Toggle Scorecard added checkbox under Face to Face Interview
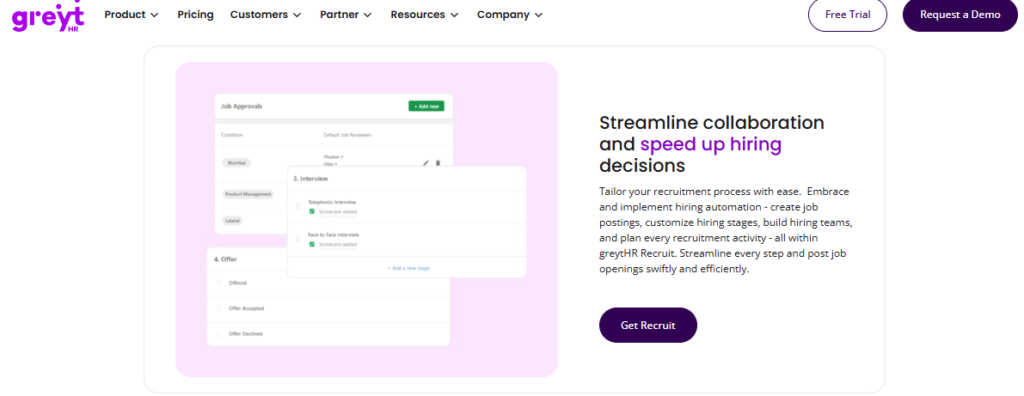Image resolution: width=1024 pixels, height=396 pixels. pos(312,244)
